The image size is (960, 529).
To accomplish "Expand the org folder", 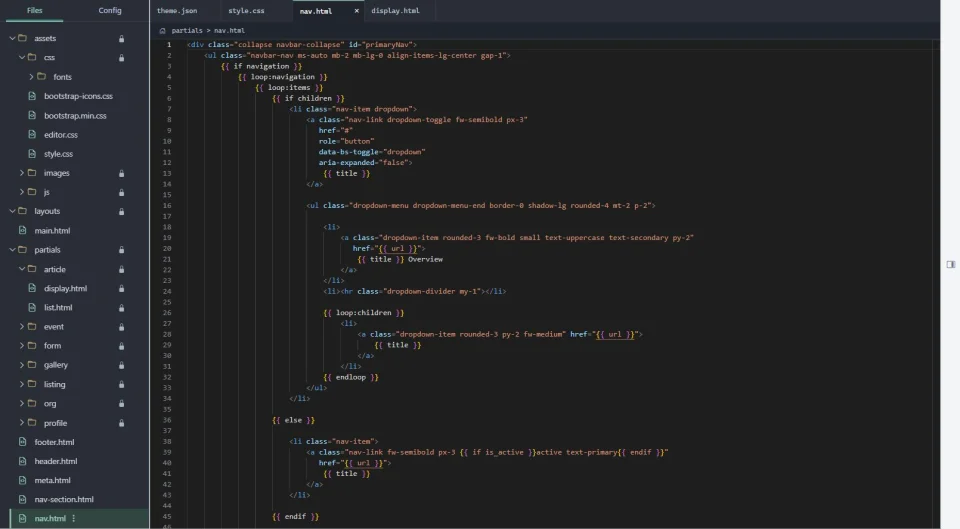I will click(22, 403).
